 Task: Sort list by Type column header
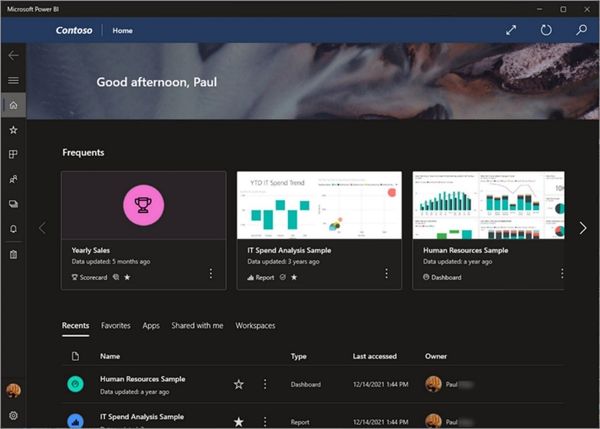(x=298, y=356)
